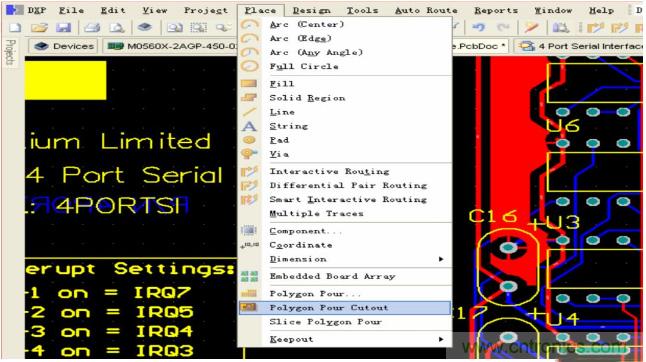
Task: Switch to the Devices tab
Action: 63,46
